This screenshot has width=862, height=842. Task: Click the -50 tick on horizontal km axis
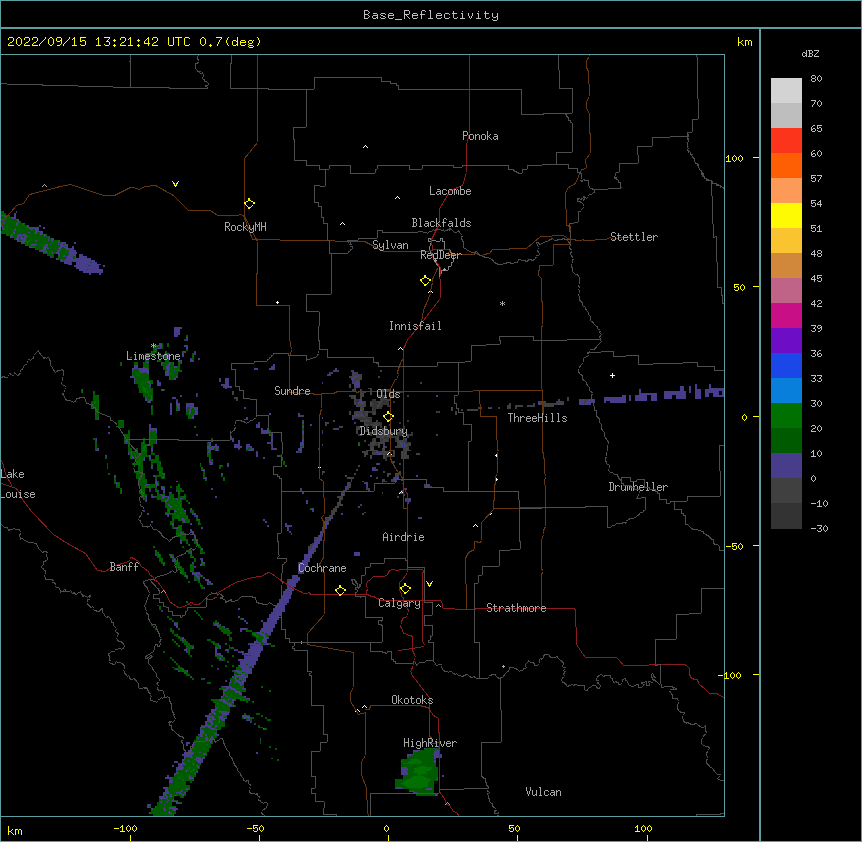(255, 828)
